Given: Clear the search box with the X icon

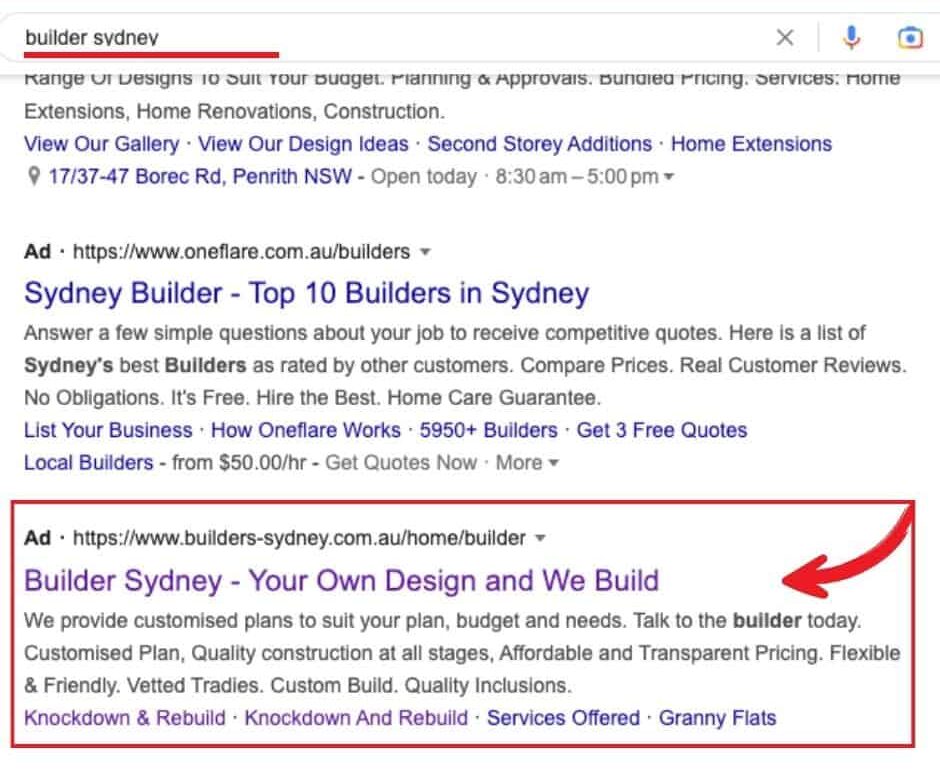Looking at the screenshot, I should (785, 38).
